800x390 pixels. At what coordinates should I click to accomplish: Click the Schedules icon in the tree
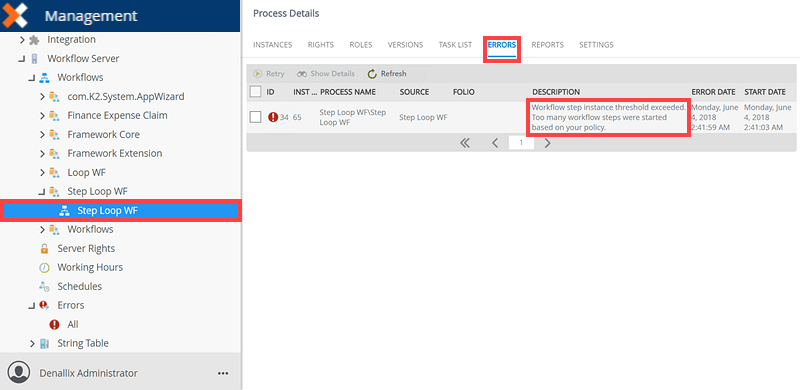coord(44,286)
